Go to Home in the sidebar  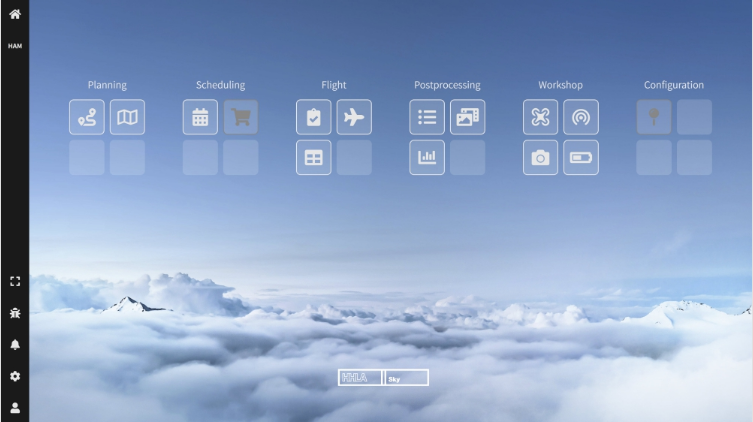click(x=15, y=15)
